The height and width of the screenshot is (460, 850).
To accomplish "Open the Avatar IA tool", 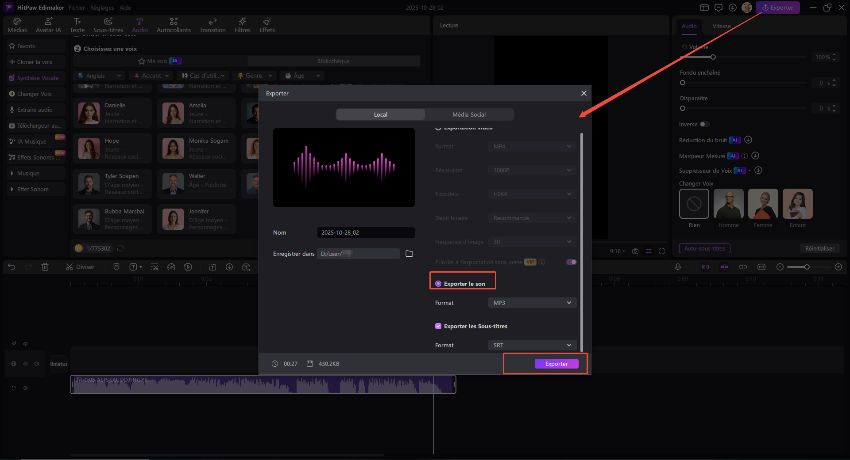I will 46,23.
